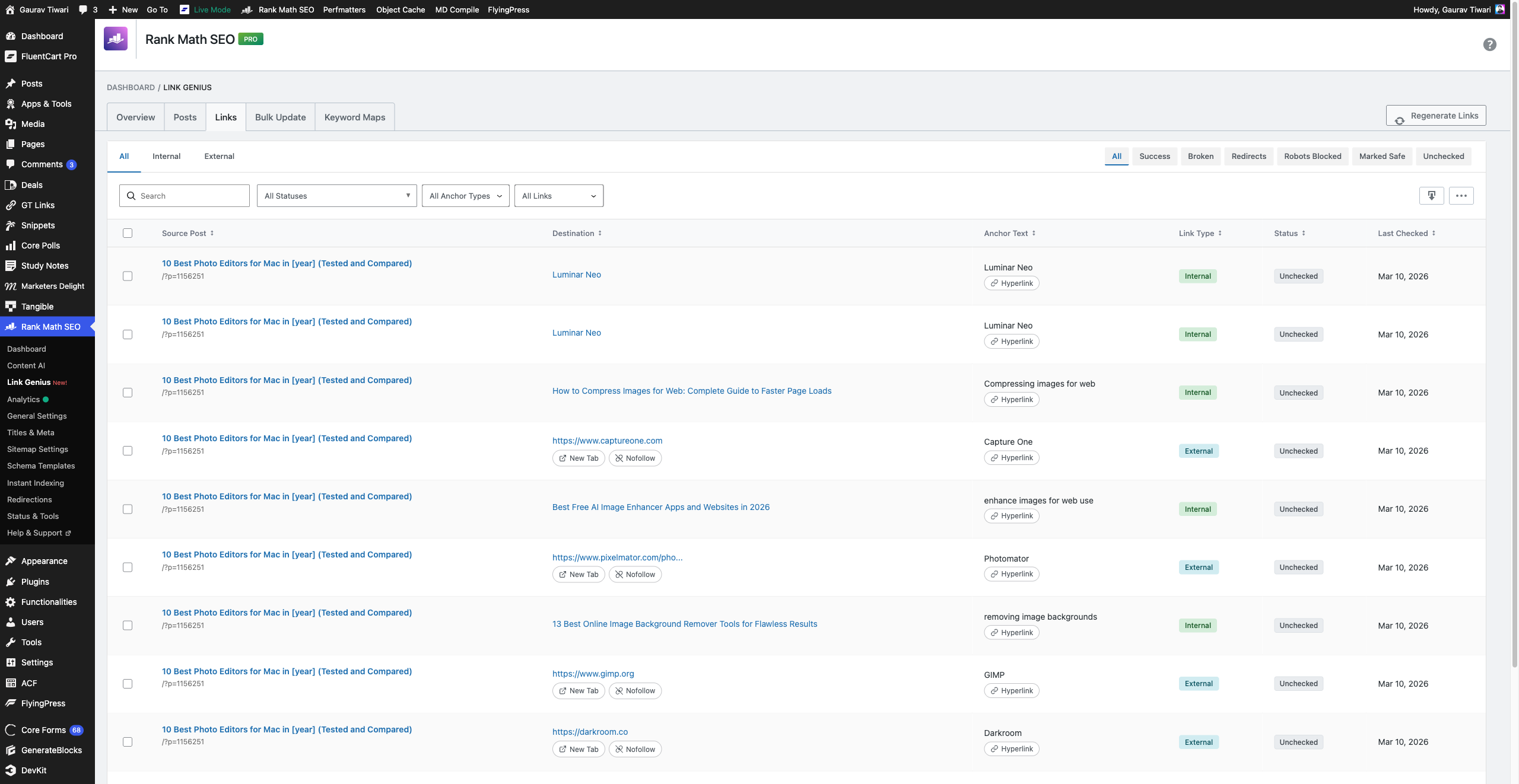
Task: Click the help question mark icon
Action: 1489,44
